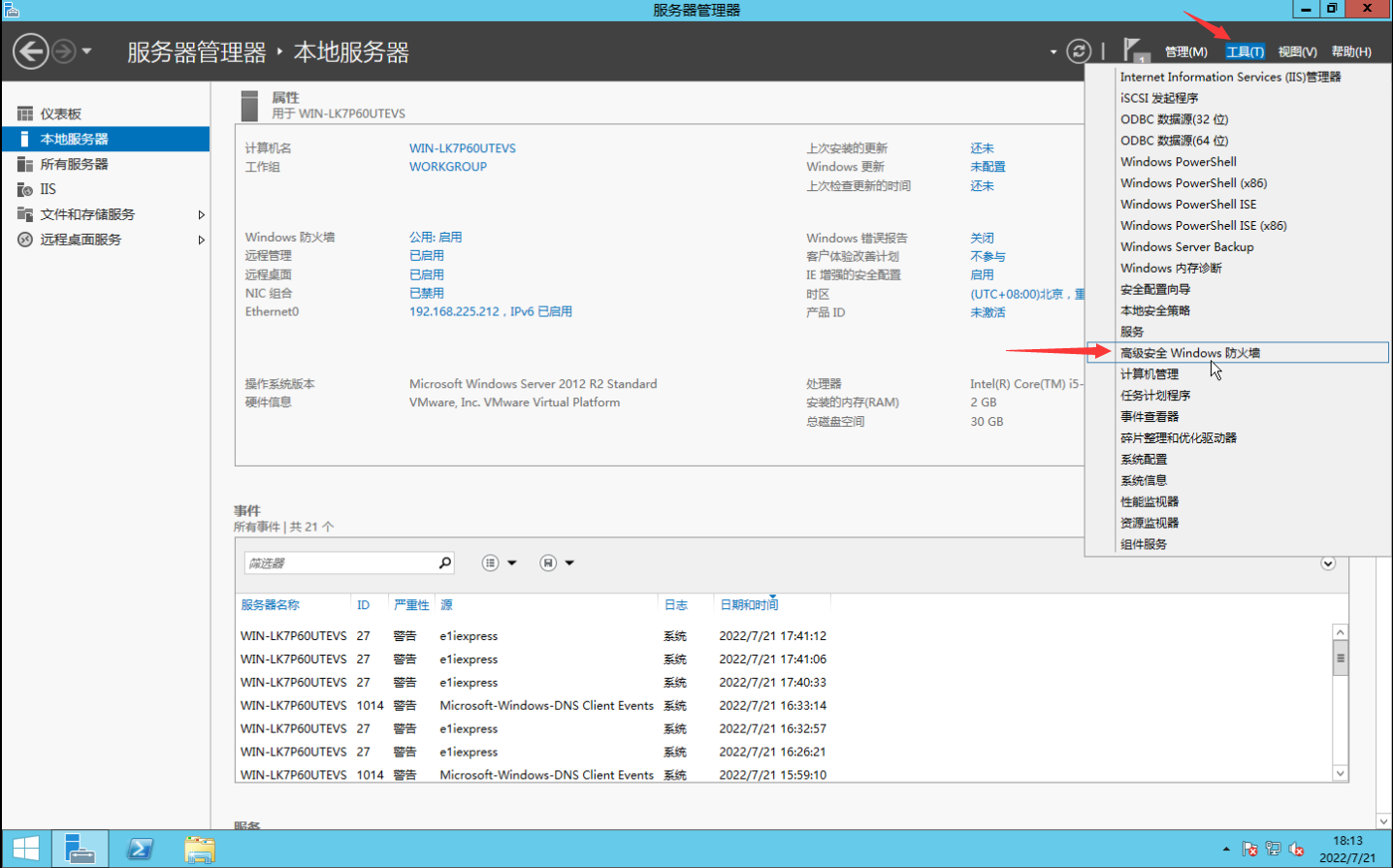Viewport: 1393px width, 868px height.
Task: Click the computer name WIN-LK7P60UTEVS link
Action: click(463, 148)
